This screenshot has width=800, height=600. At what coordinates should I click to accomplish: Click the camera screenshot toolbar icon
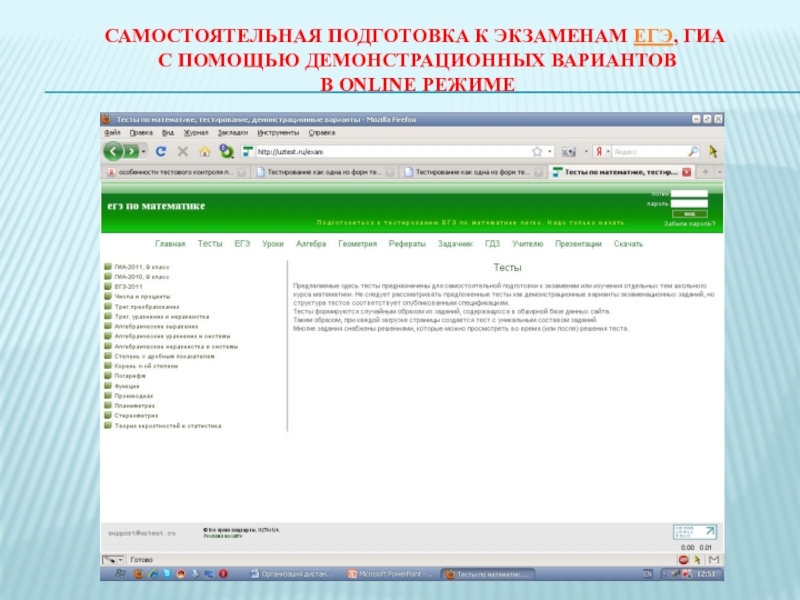point(568,152)
